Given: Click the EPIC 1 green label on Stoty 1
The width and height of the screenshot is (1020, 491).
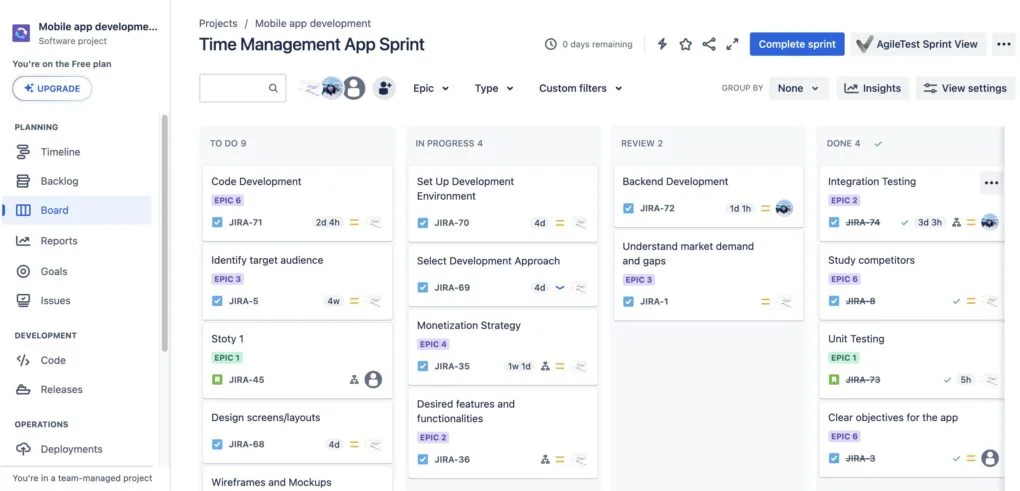Looking at the screenshot, I should [x=227, y=357].
